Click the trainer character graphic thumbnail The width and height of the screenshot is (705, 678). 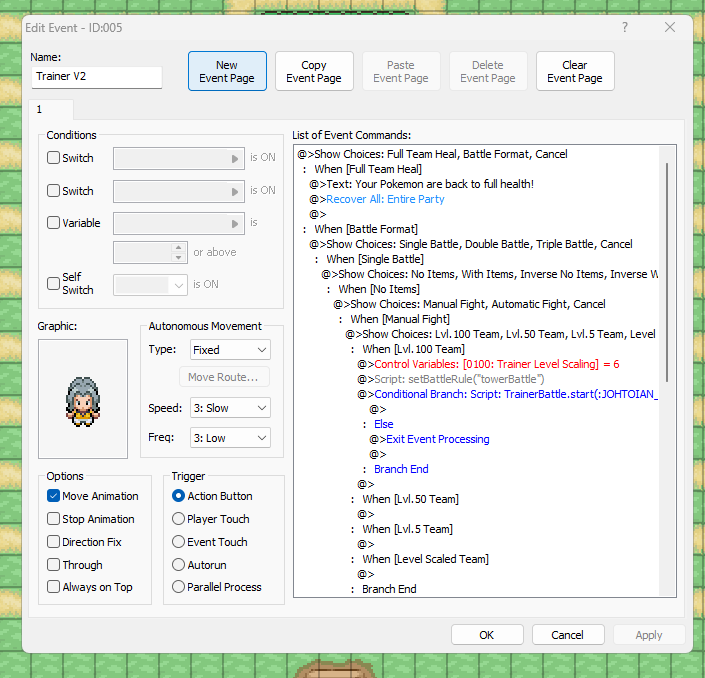83,397
